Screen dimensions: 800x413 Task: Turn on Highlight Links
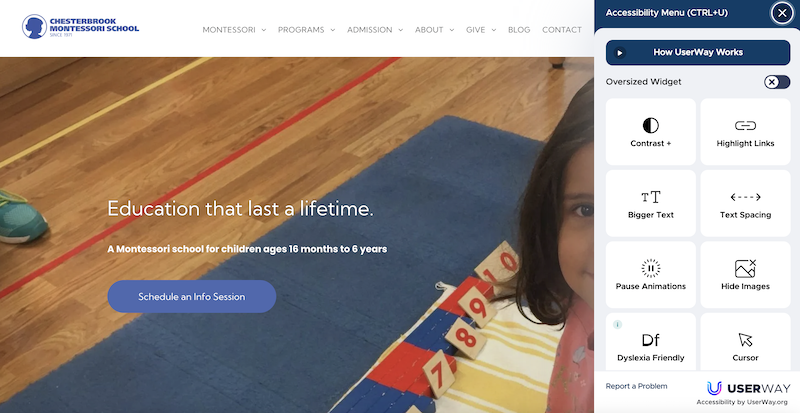point(745,132)
